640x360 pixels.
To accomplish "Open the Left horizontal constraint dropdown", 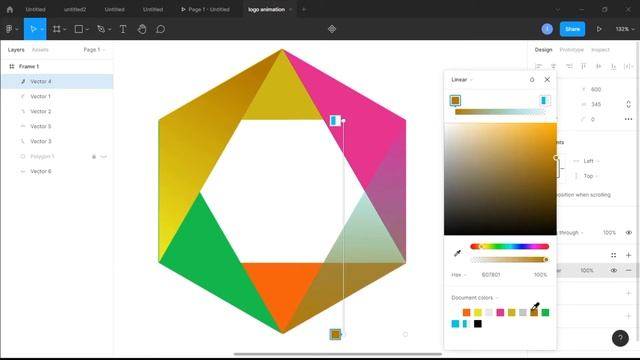I will pos(591,161).
